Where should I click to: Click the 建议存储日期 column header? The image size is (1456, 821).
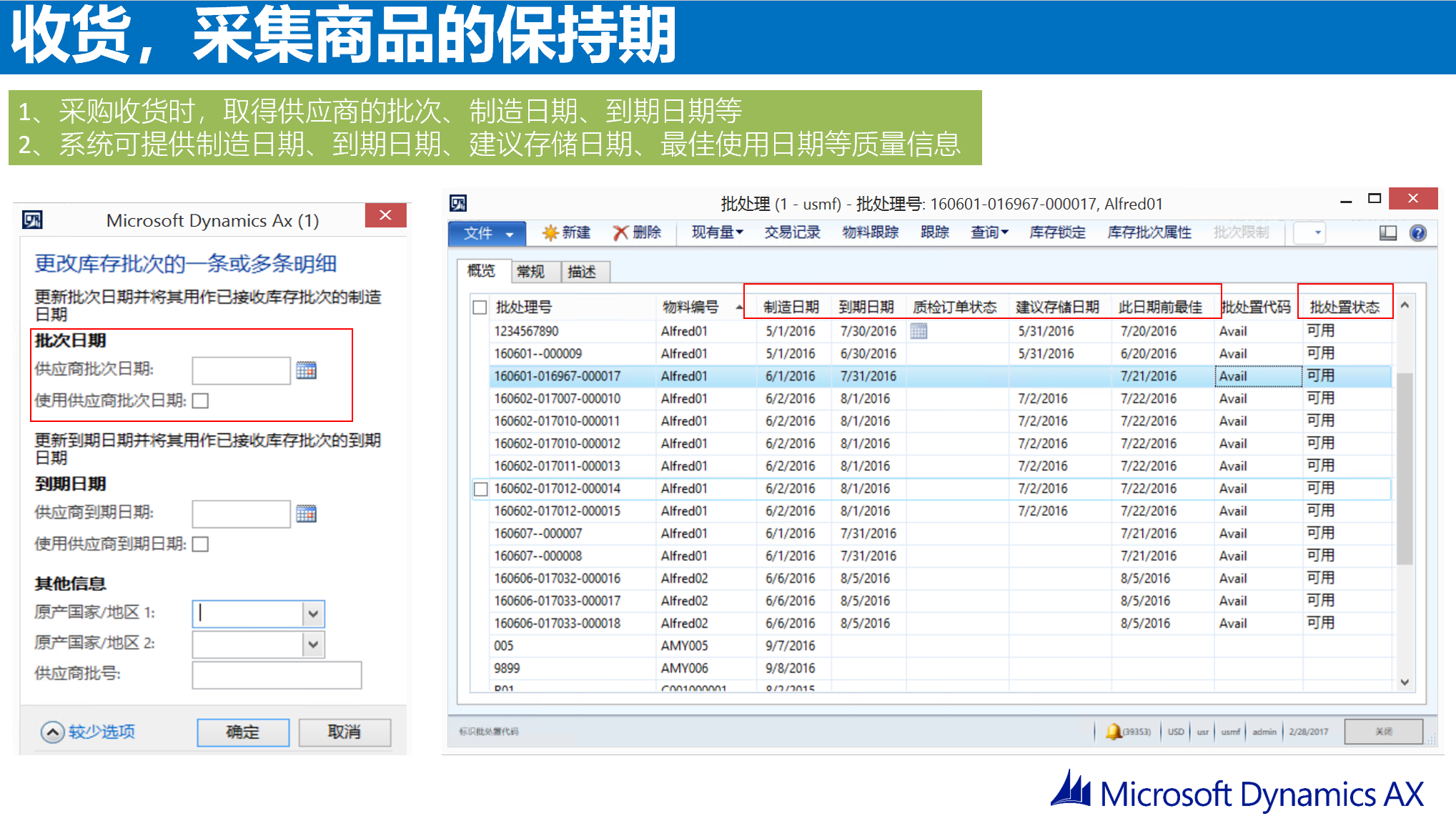pyautogui.click(x=1057, y=308)
